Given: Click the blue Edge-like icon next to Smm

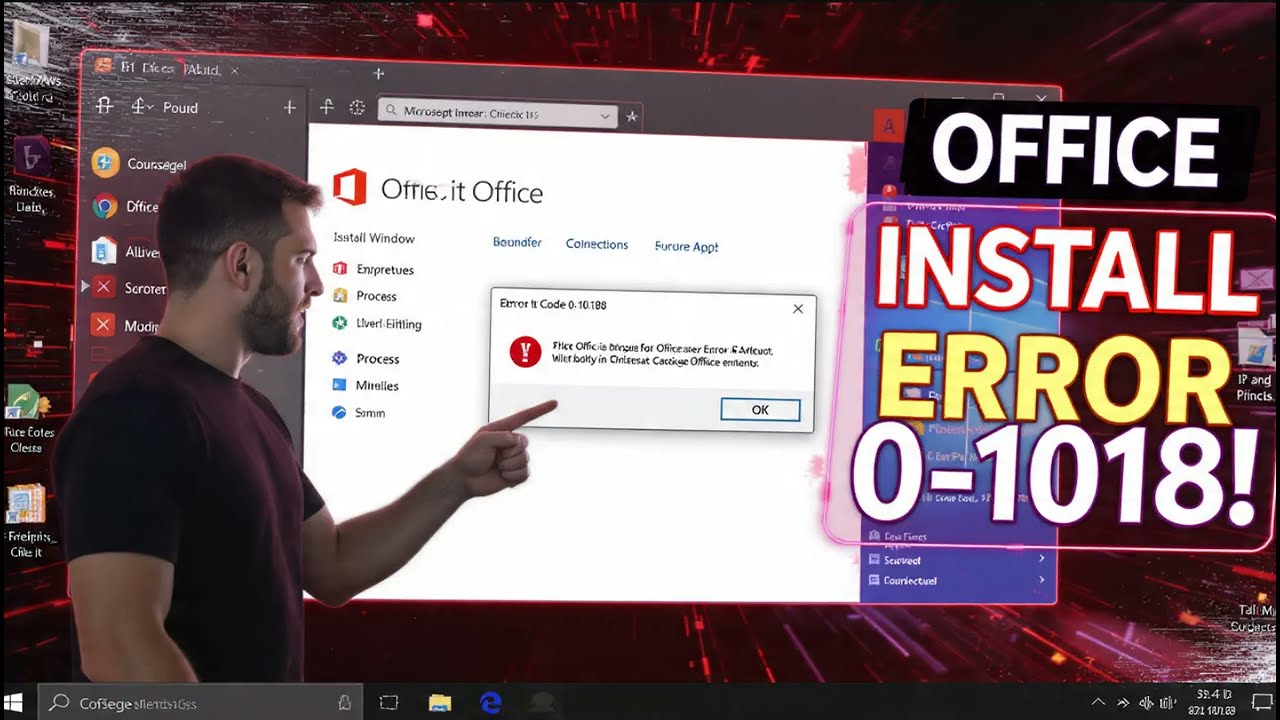Looking at the screenshot, I should point(338,412).
